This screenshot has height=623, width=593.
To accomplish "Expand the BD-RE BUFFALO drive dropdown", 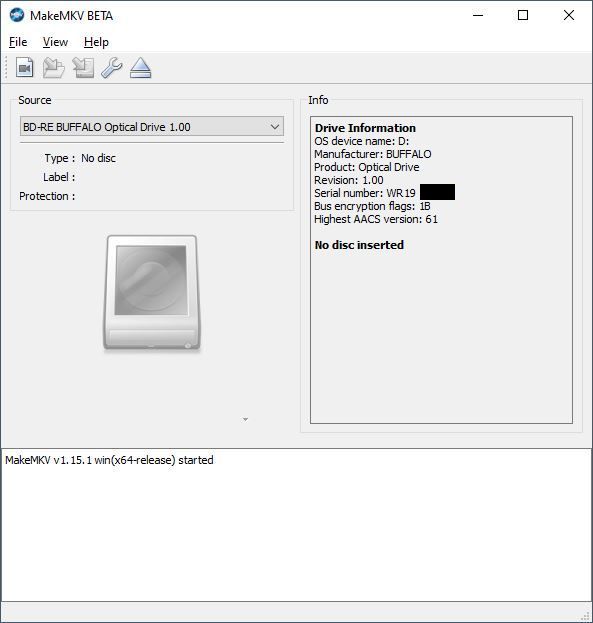I will point(152,127).
